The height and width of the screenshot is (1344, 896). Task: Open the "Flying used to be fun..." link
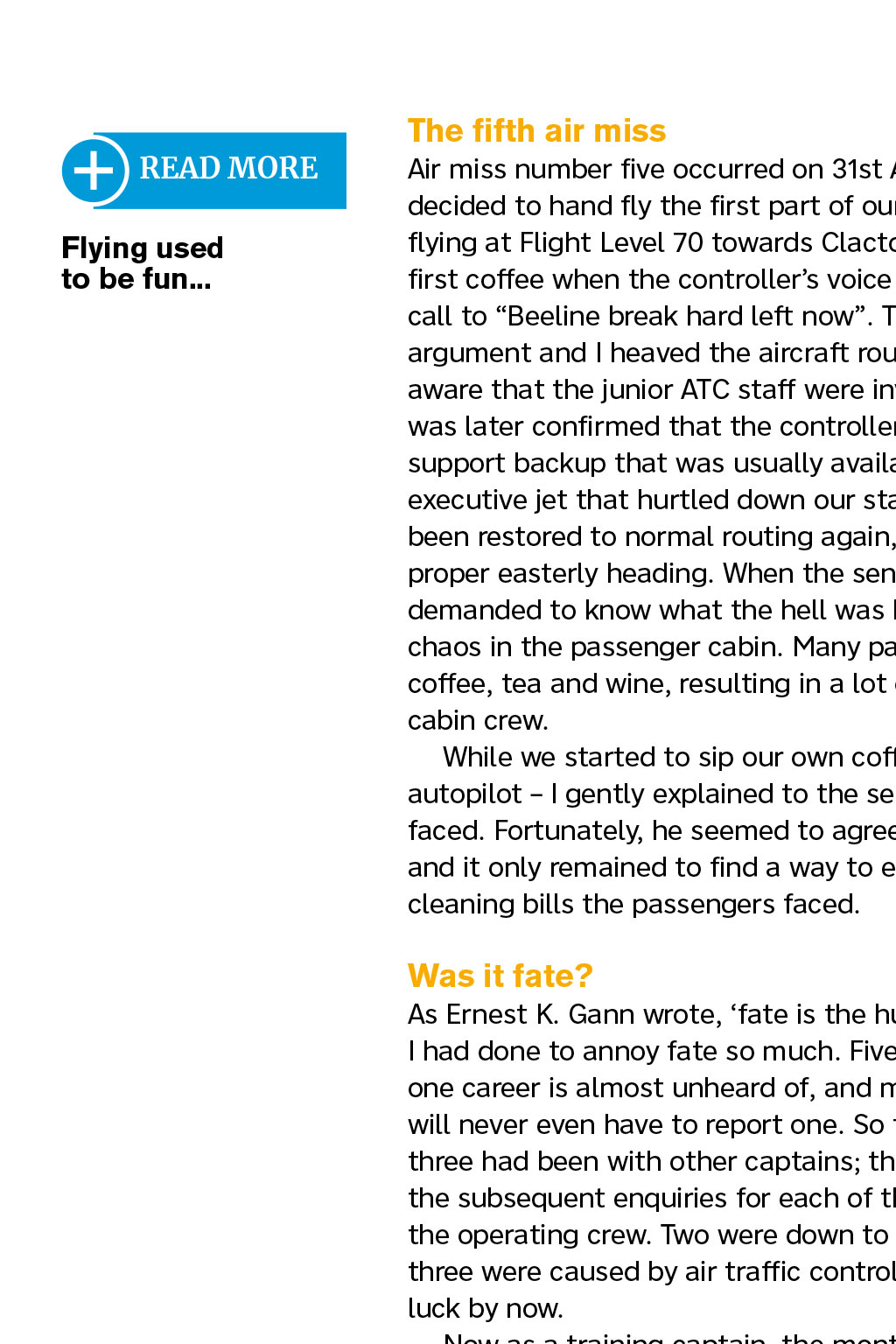coord(142,263)
